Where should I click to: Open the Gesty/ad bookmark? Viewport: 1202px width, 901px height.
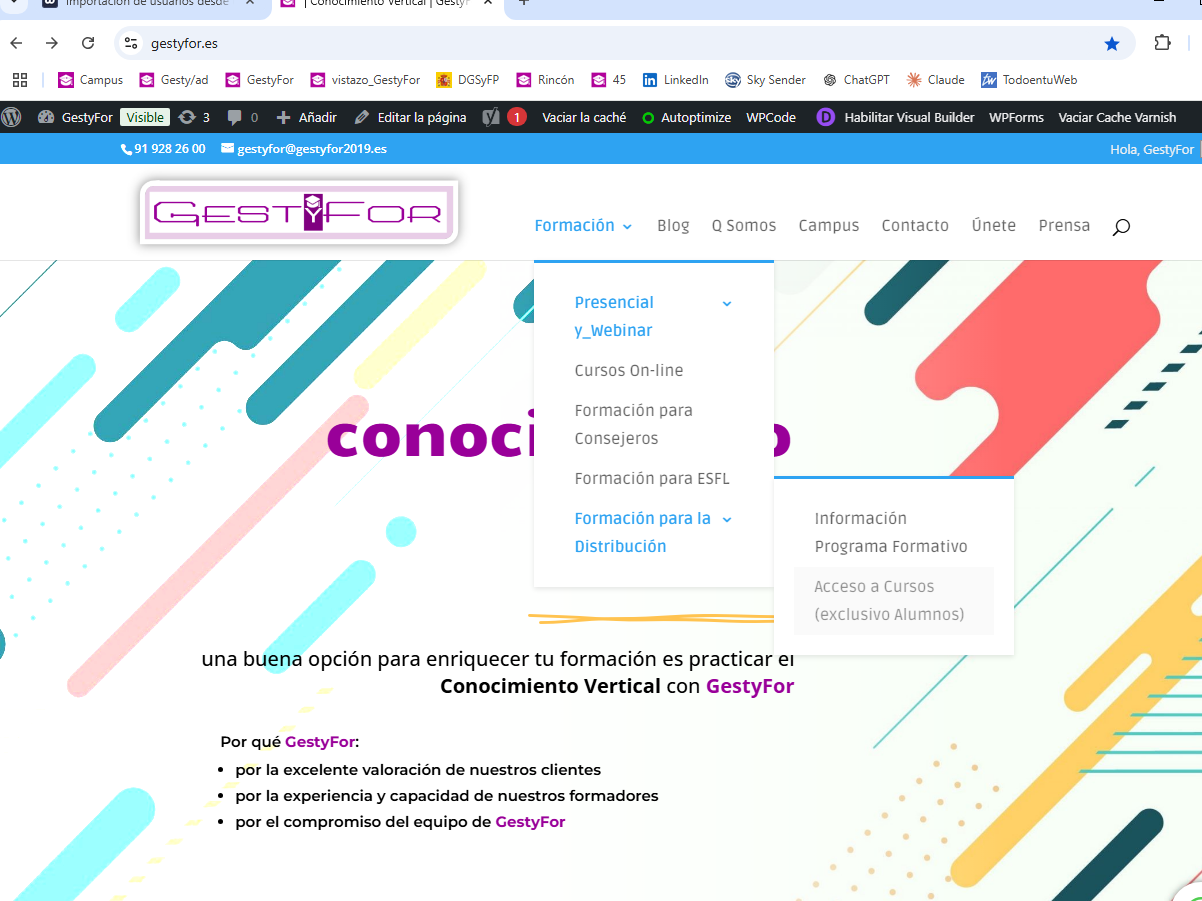(x=174, y=80)
